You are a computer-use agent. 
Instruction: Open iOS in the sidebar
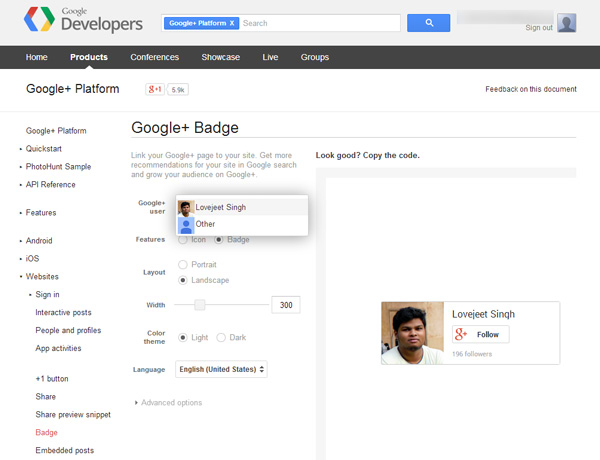pyautogui.click(x=33, y=259)
